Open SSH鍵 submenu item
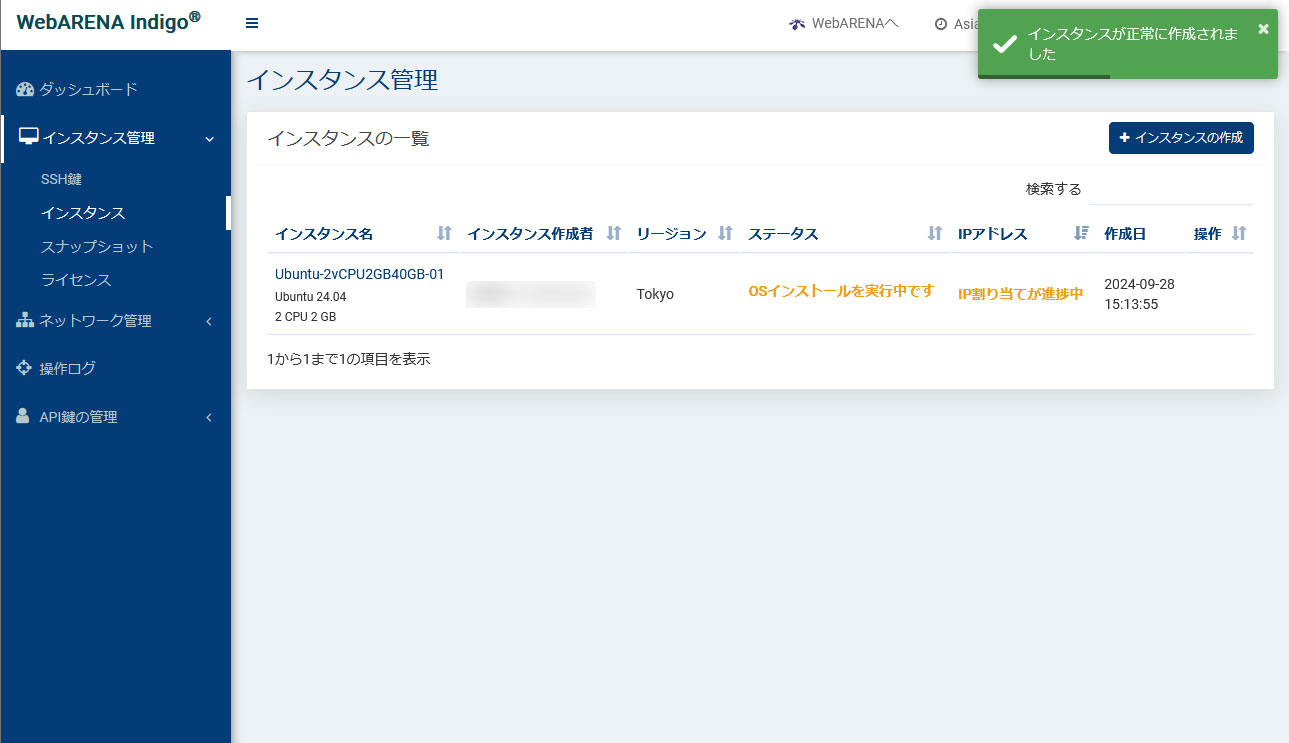The image size is (1289, 743). [x=61, y=180]
